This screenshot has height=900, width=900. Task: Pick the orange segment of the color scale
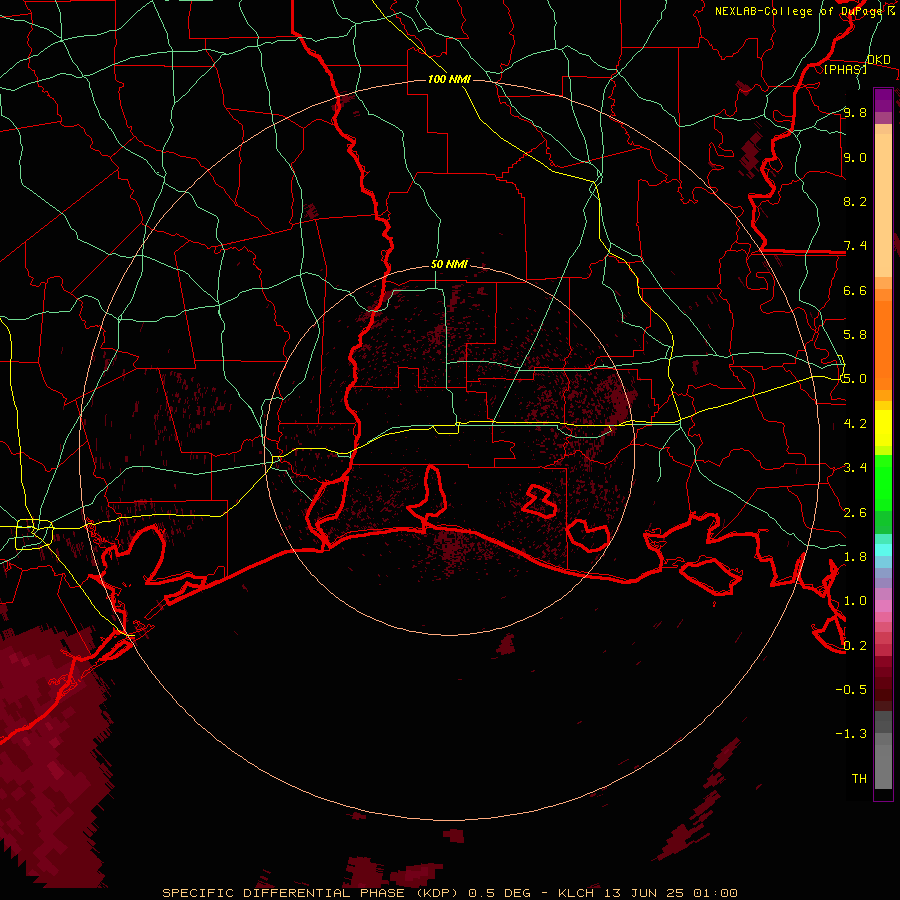click(883, 344)
